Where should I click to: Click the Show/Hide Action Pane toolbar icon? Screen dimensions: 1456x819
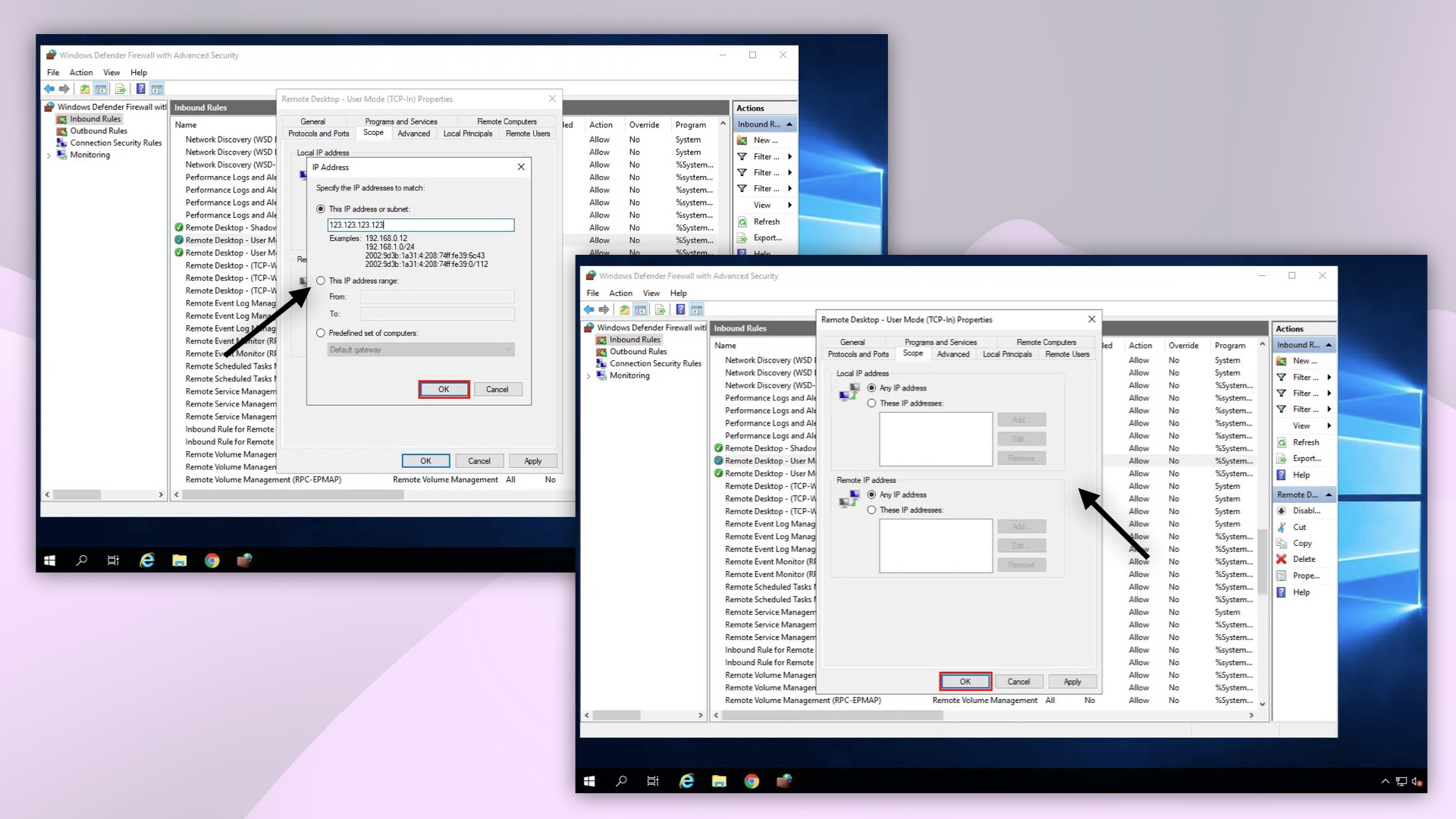click(697, 309)
